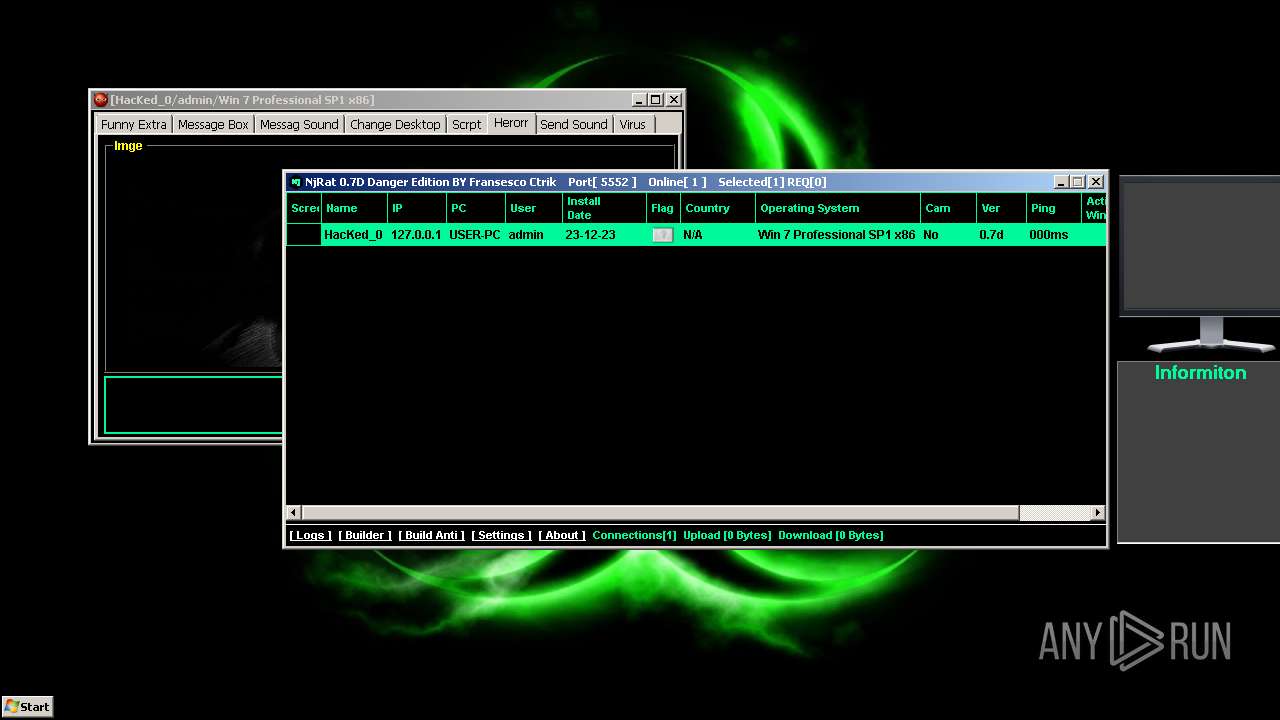The width and height of the screenshot is (1280, 720).
Task: Switch to the Message Box tab
Action: click(x=213, y=124)
